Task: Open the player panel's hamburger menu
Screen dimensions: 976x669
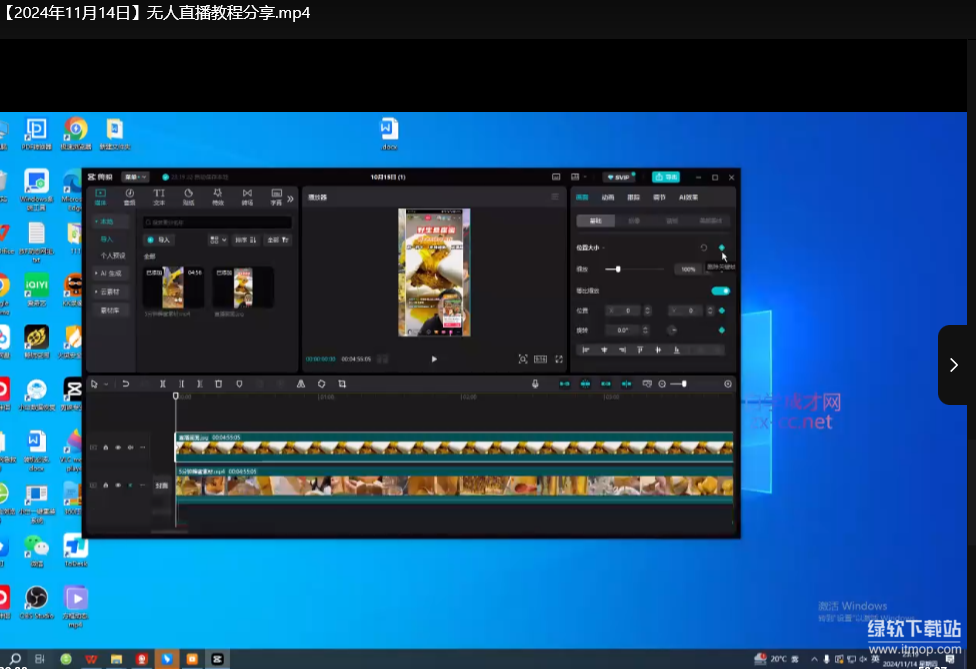Action: pyautogui.click(x=555, y=197)
